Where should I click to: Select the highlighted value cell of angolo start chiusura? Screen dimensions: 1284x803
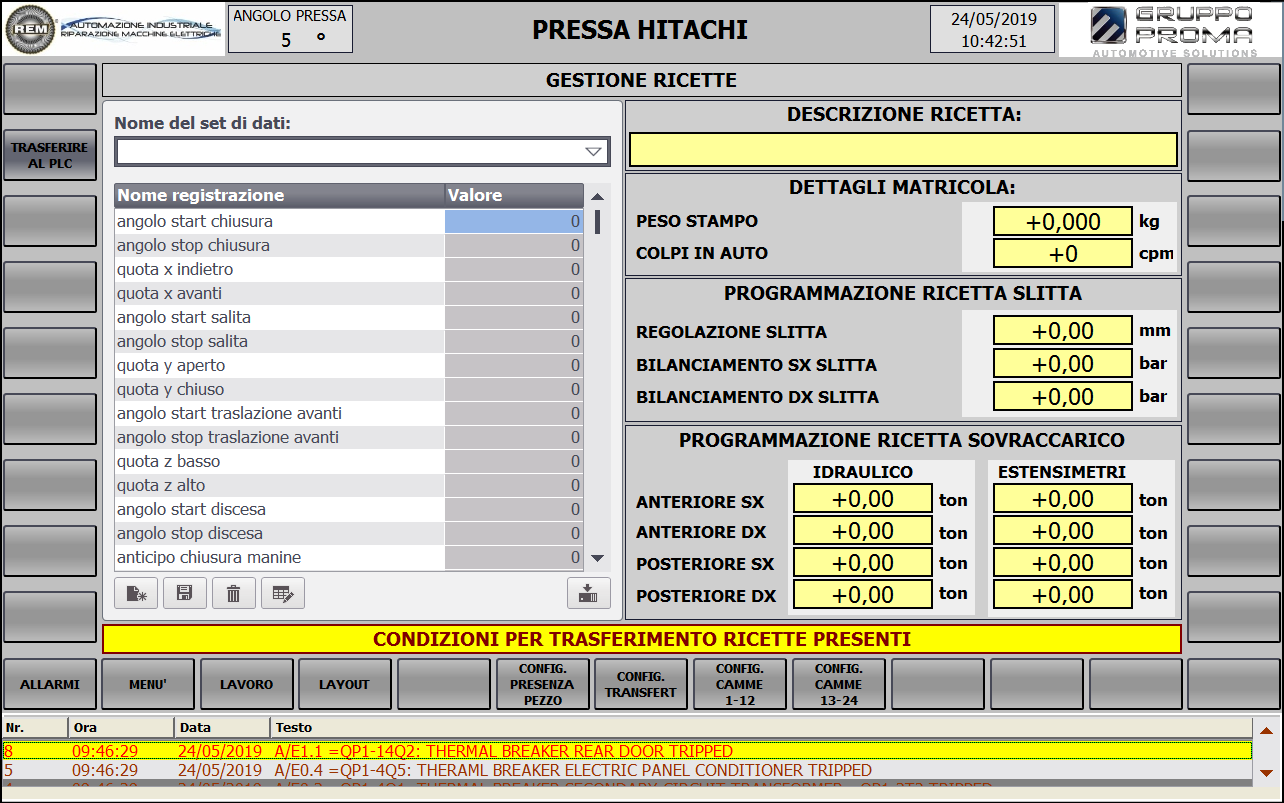(x=514, y=221)
